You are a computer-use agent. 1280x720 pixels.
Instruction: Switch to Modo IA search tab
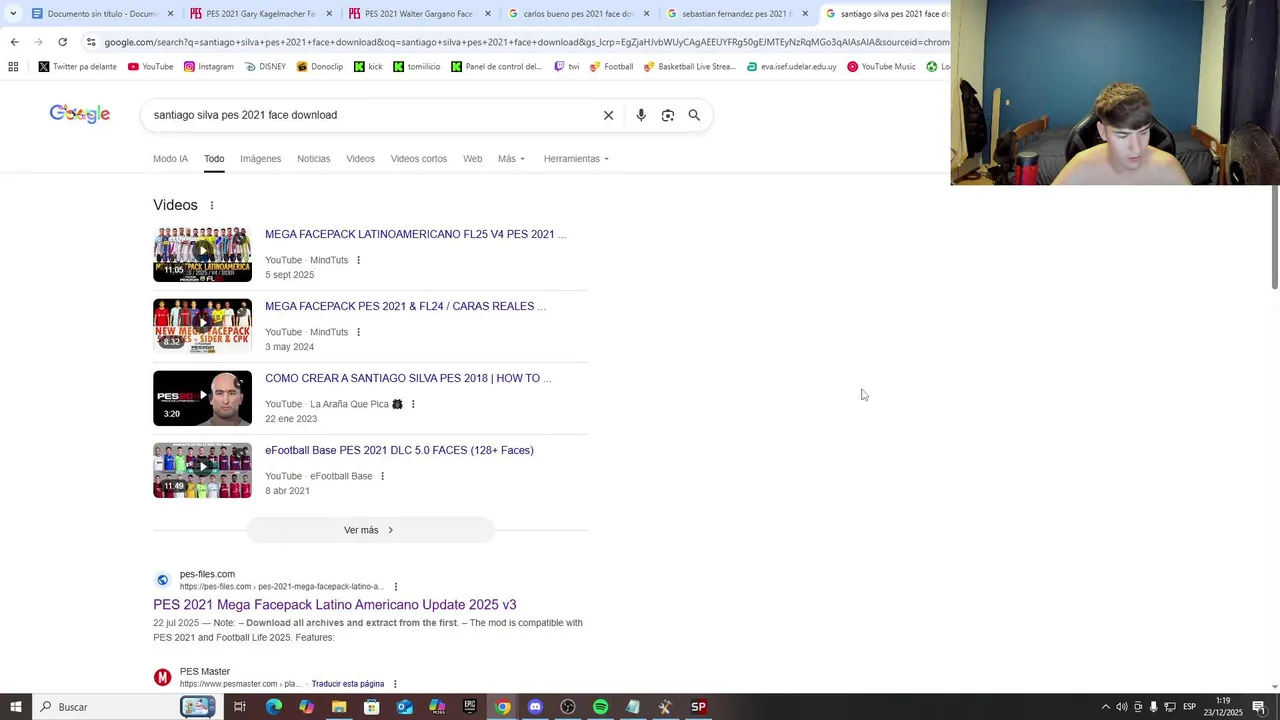tap(170, 159)
